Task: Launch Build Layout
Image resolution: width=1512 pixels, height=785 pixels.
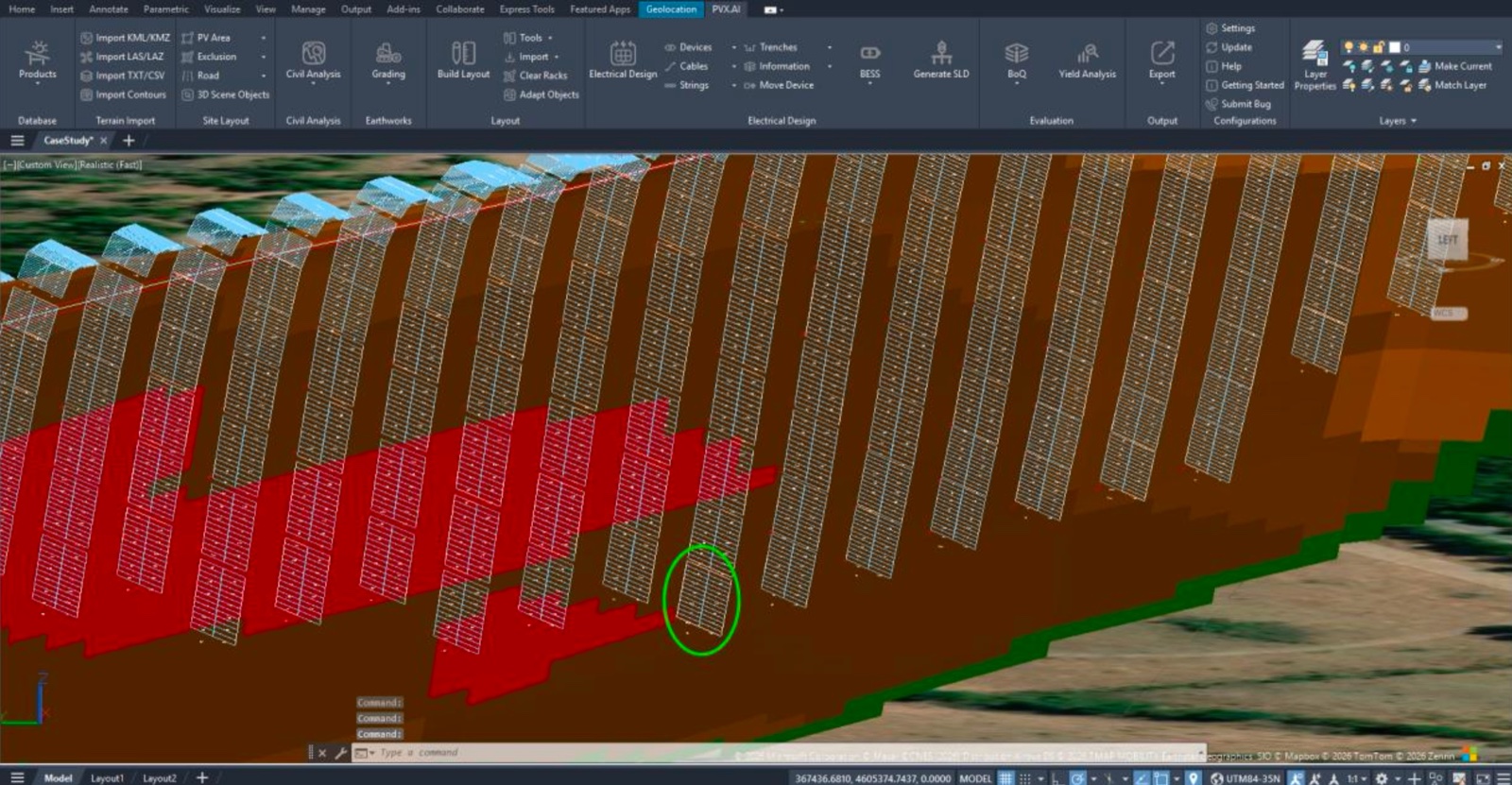Action: click(x=463, y=60)
